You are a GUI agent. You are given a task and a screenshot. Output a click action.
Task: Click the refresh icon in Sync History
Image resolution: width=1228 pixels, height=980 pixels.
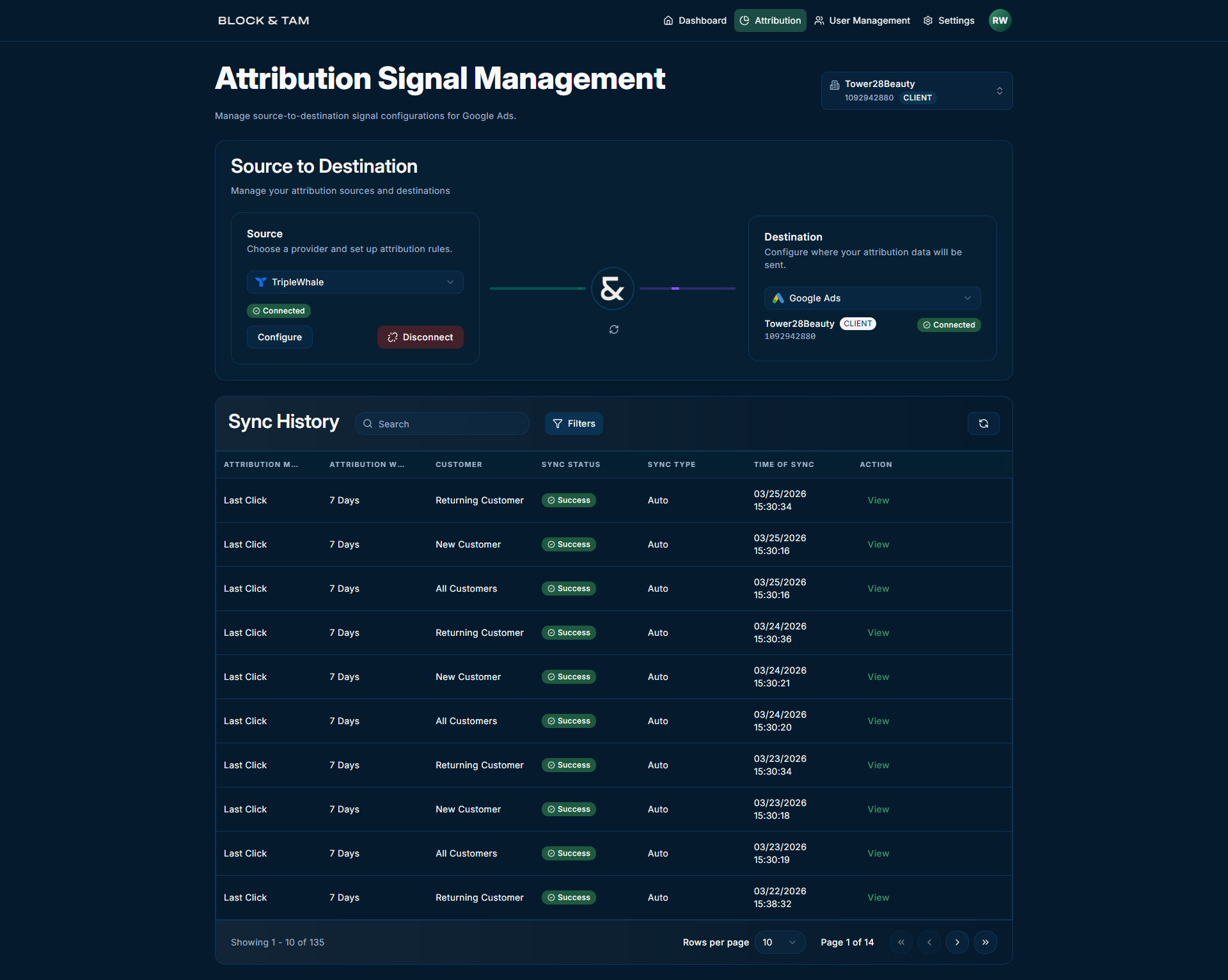click(983, 423)
